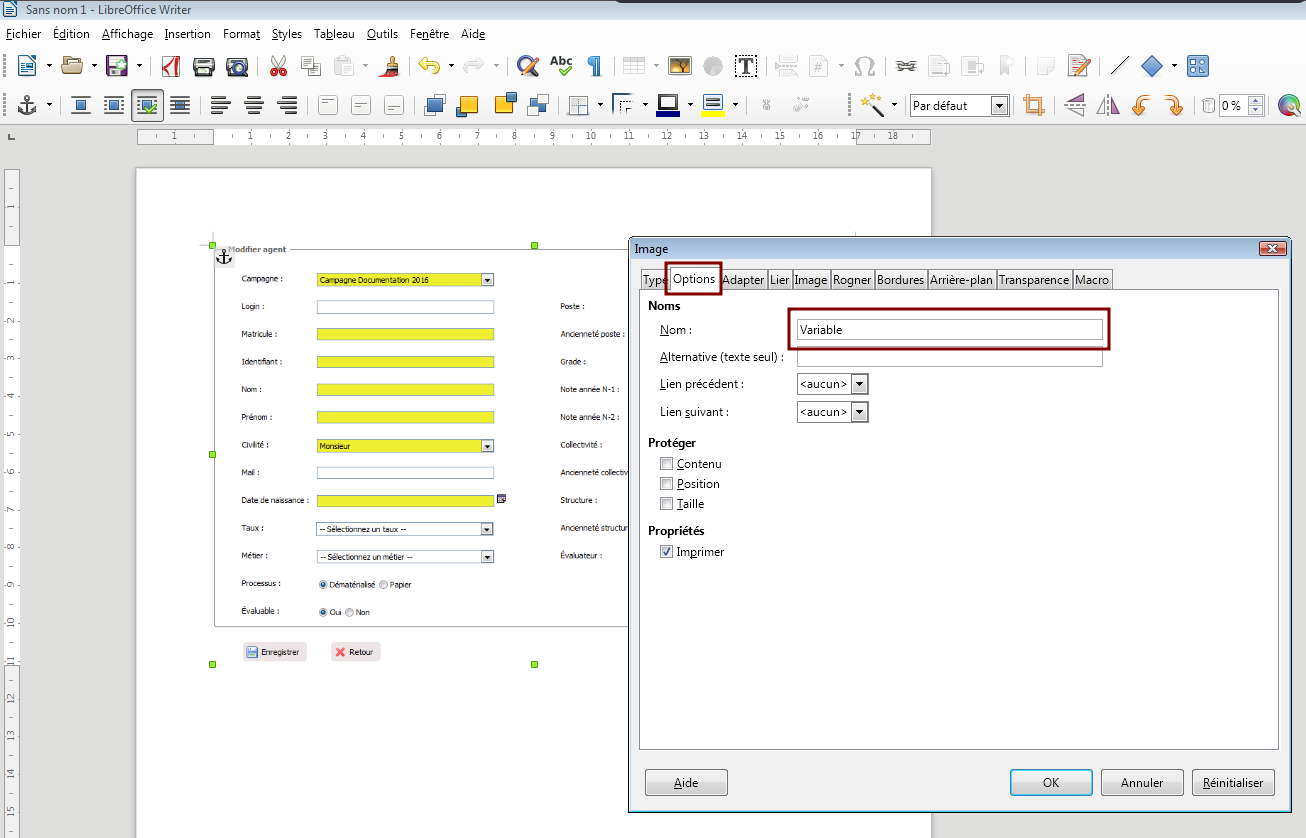The height and width of the screenshot is (838, 1306).
Task: Click the yellow area fill swatch
Action: [713, 113]
